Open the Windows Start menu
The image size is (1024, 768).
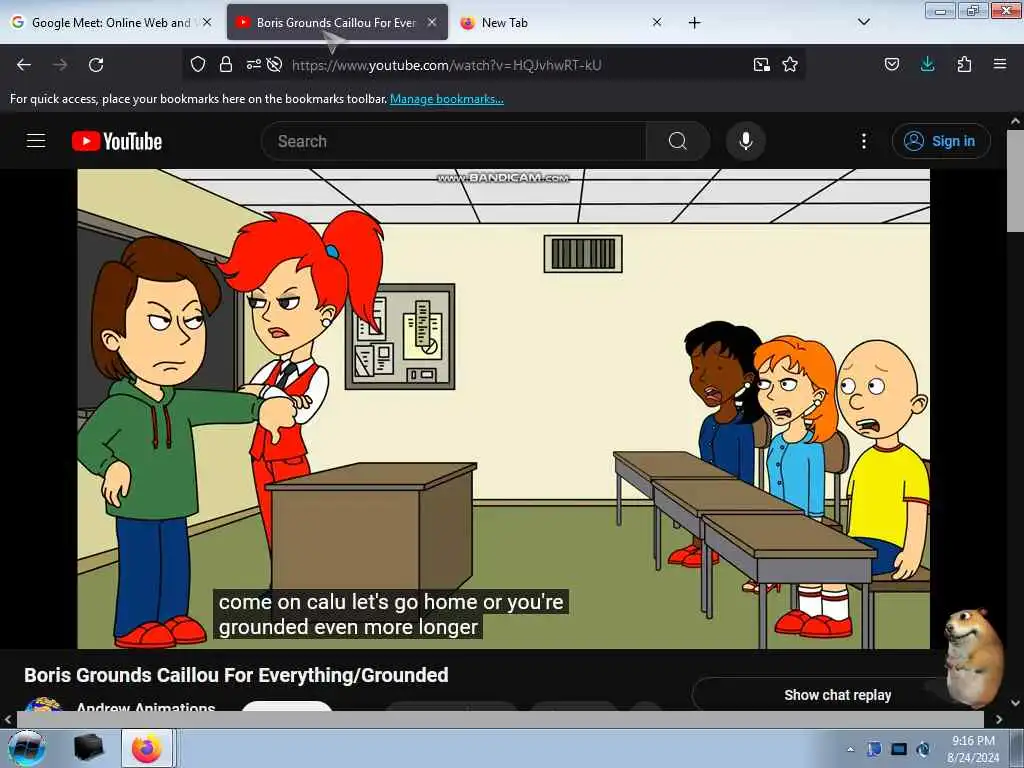[27, 748]
